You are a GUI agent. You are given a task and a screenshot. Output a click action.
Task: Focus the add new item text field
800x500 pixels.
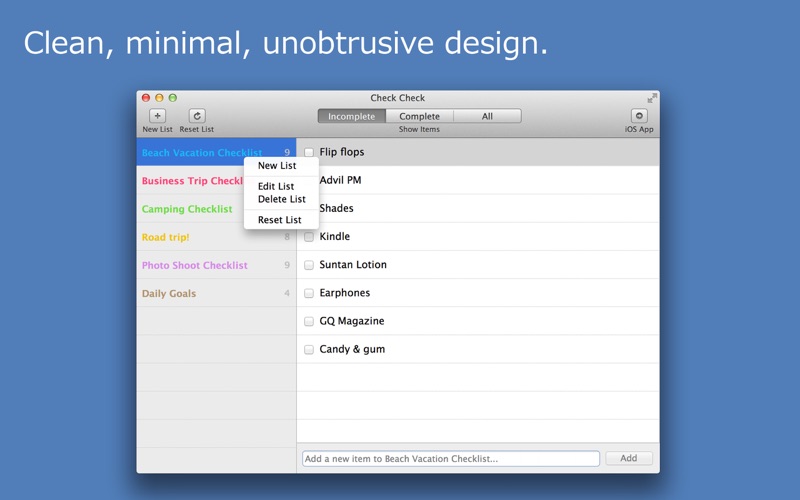(x=451, y=459)
